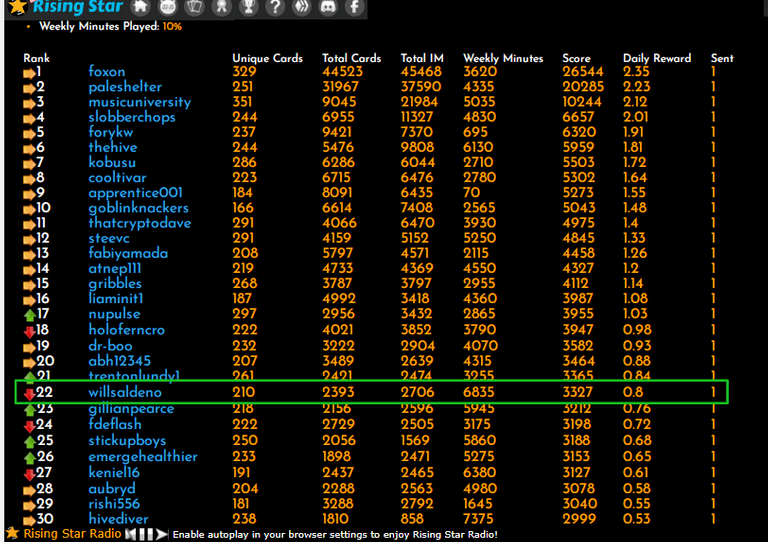This screenshot has height=542, width=768.
Task: Open thatcryptodave player link
Action: coord(140,223)
